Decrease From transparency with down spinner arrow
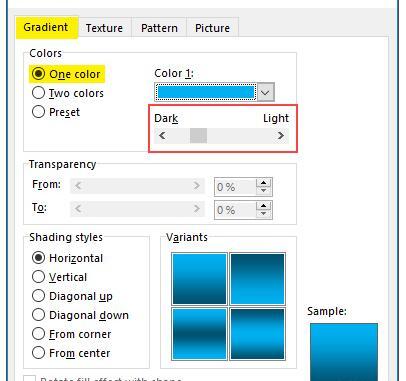Image resolution: width=406 pixels, height=381 pixels. 264,191
